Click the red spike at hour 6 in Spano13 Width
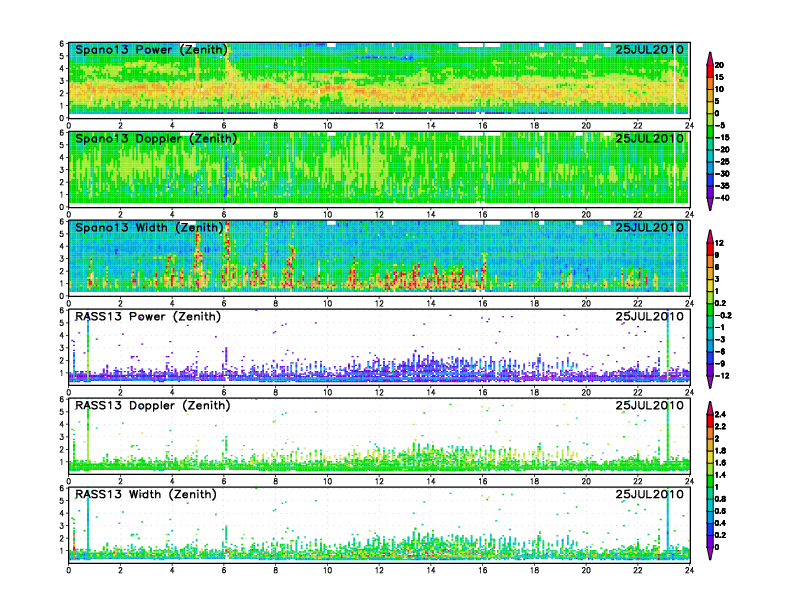The height and width of the screenshot is (612, 792). 227,255
